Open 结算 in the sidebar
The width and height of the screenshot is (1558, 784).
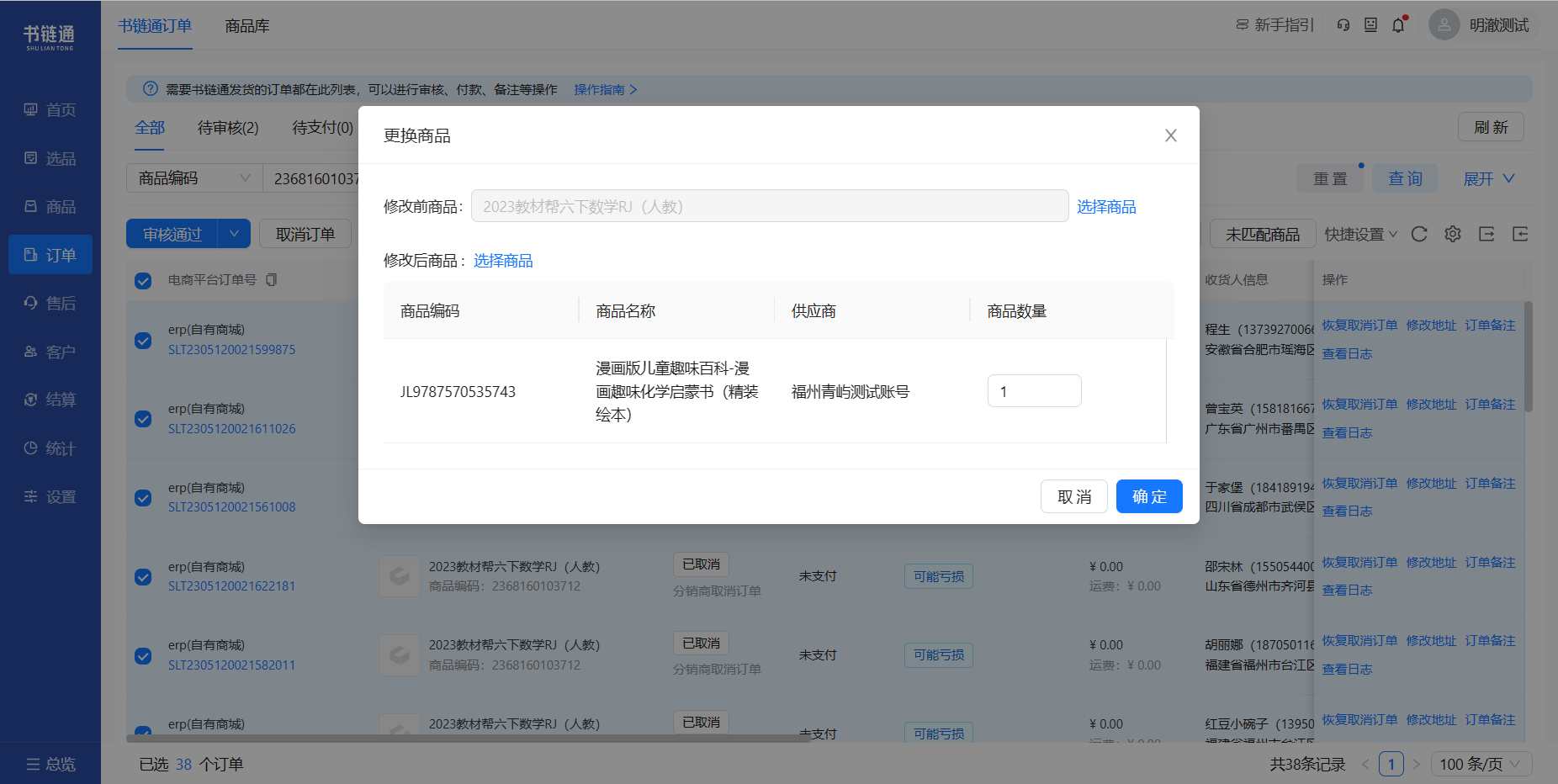pos(50,400)
